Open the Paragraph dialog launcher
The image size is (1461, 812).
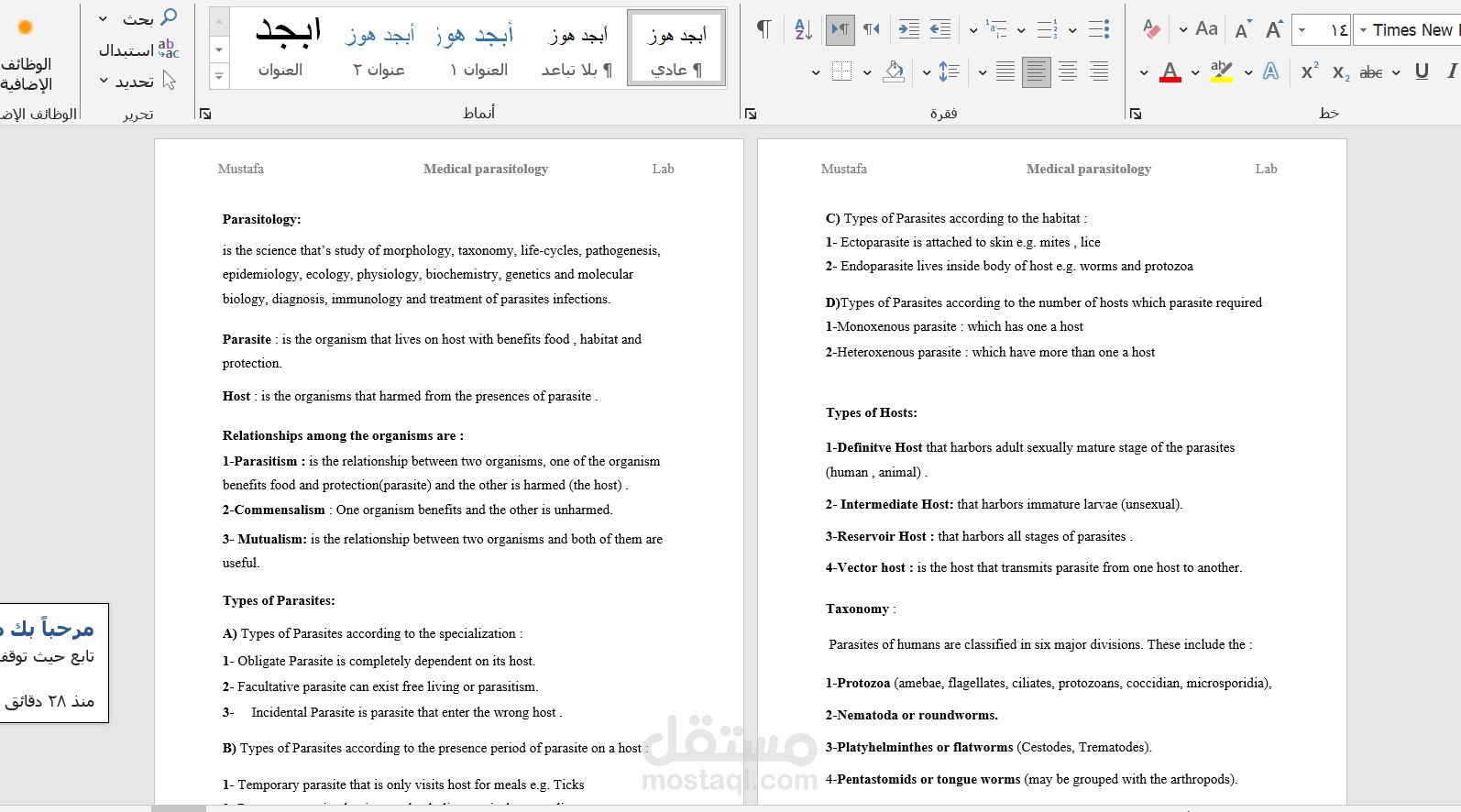751,114
